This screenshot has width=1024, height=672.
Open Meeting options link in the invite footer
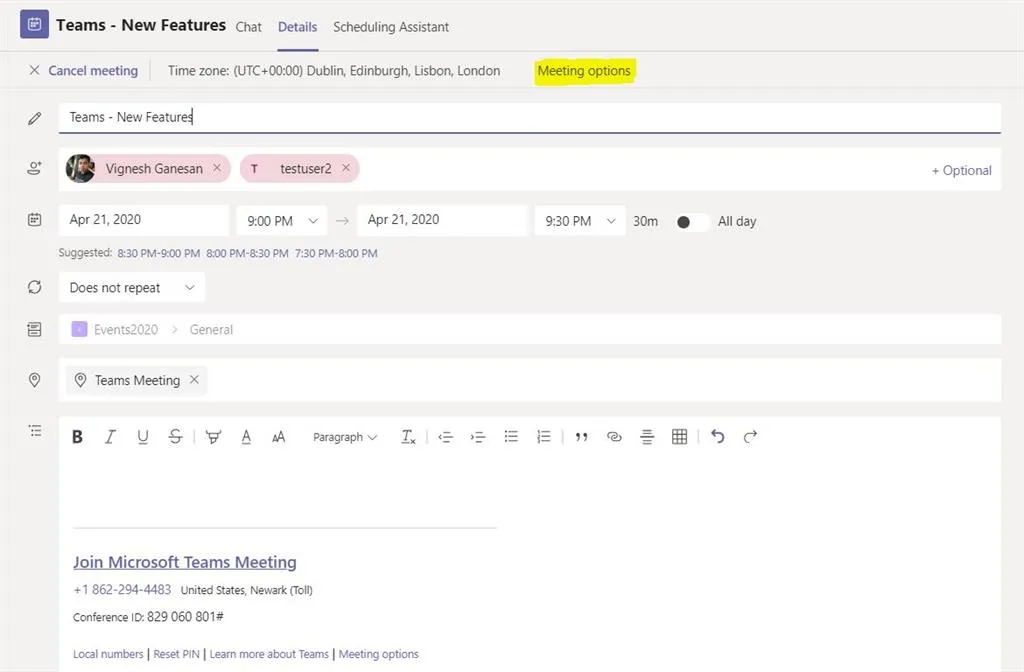pos(378,654)
